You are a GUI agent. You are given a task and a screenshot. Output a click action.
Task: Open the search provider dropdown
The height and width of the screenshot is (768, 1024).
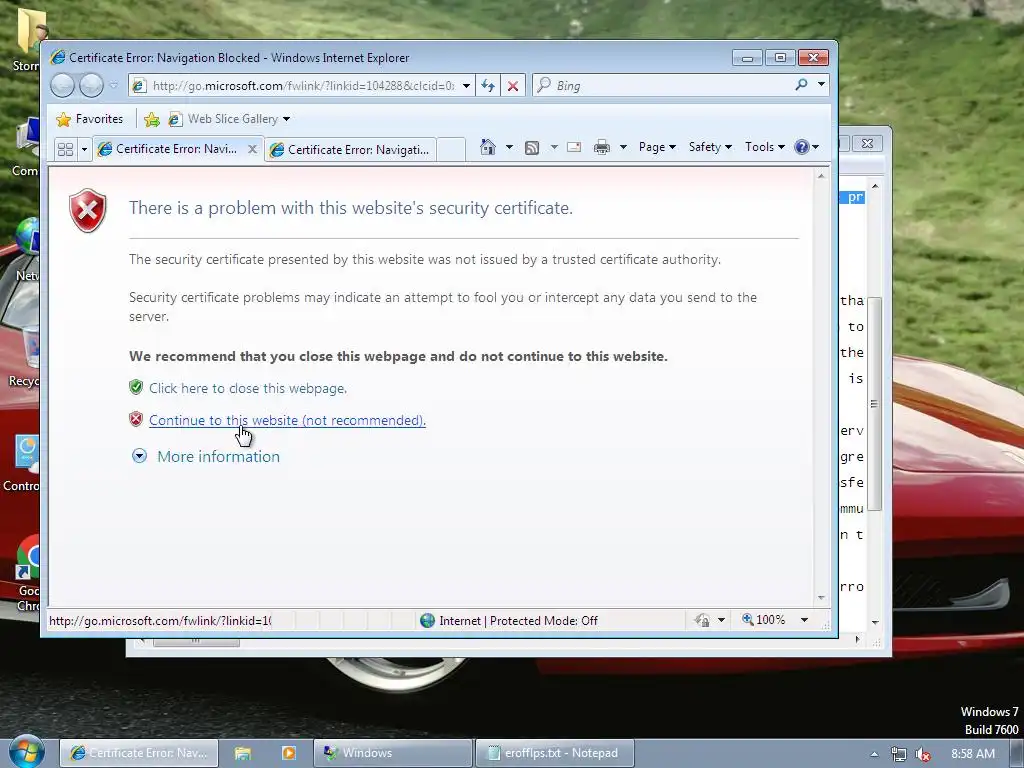822,85
